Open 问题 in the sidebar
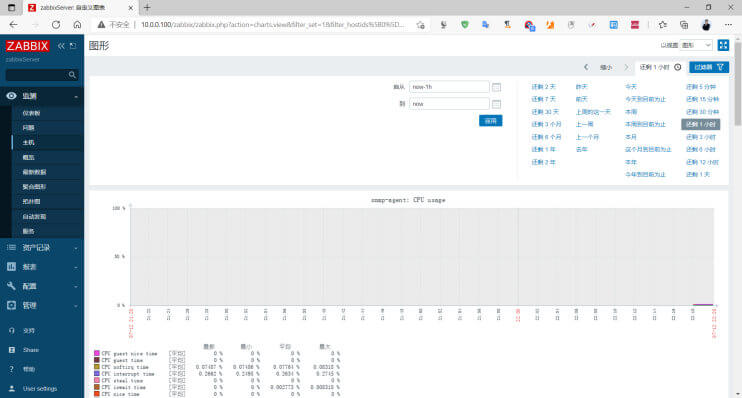 (x=28, y=128)
